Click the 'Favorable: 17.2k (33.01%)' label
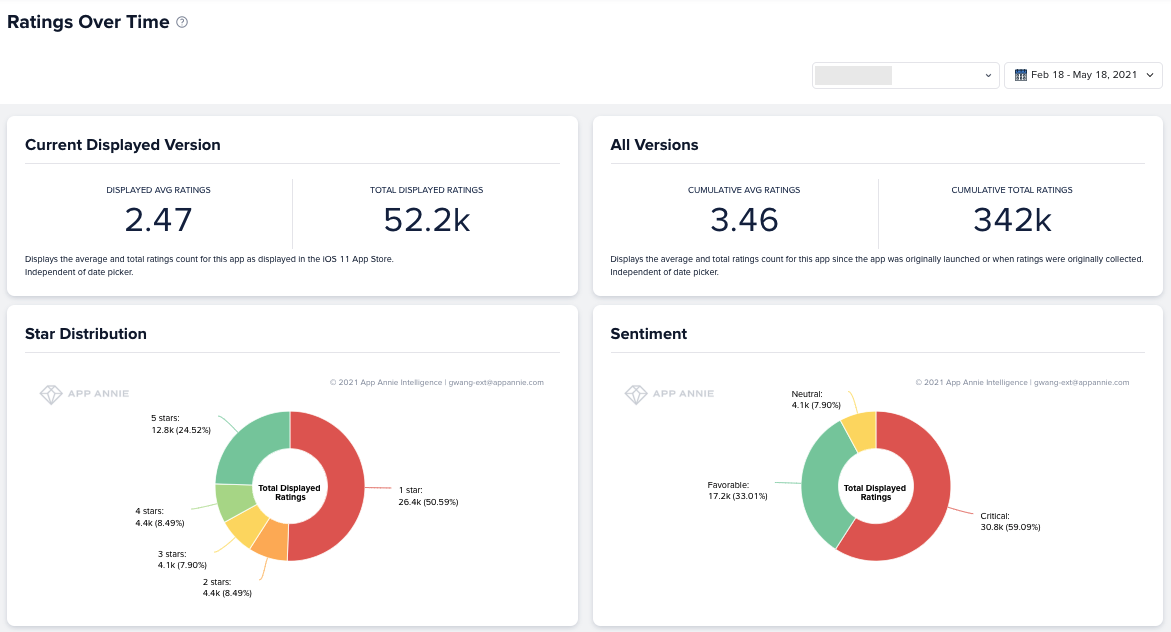The width and height of the screenshot is (1171, 632). click(737, 490)
